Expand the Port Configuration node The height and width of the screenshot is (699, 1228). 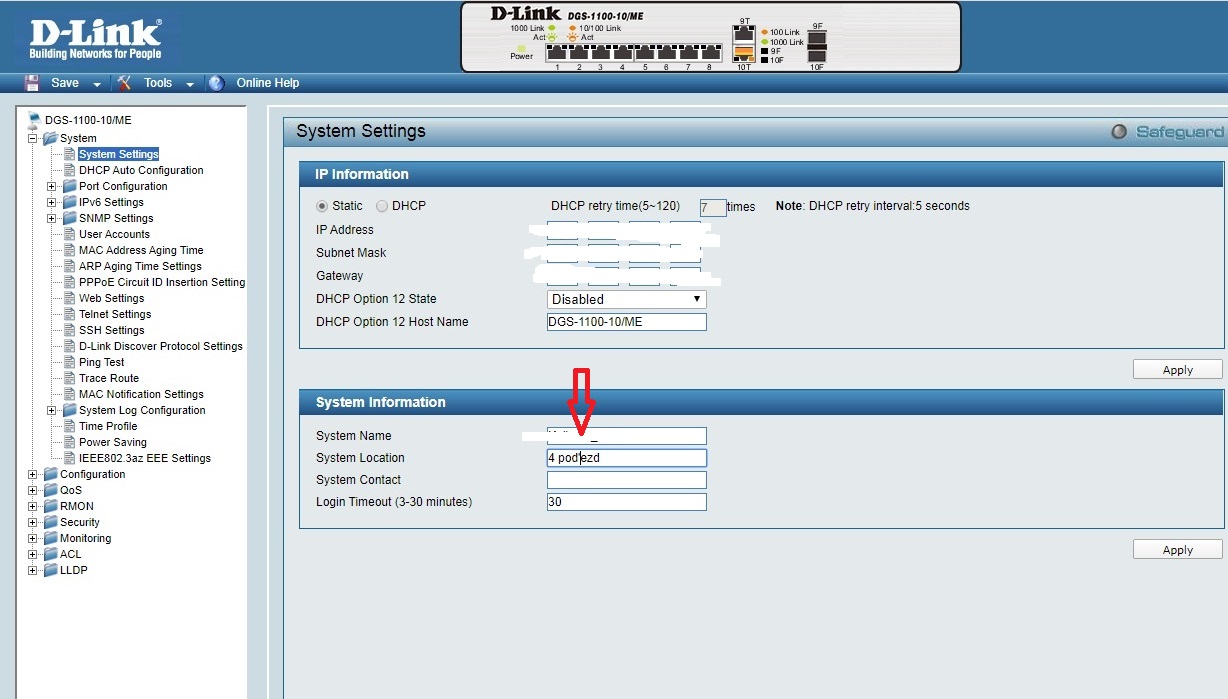(x=52, y=186)
